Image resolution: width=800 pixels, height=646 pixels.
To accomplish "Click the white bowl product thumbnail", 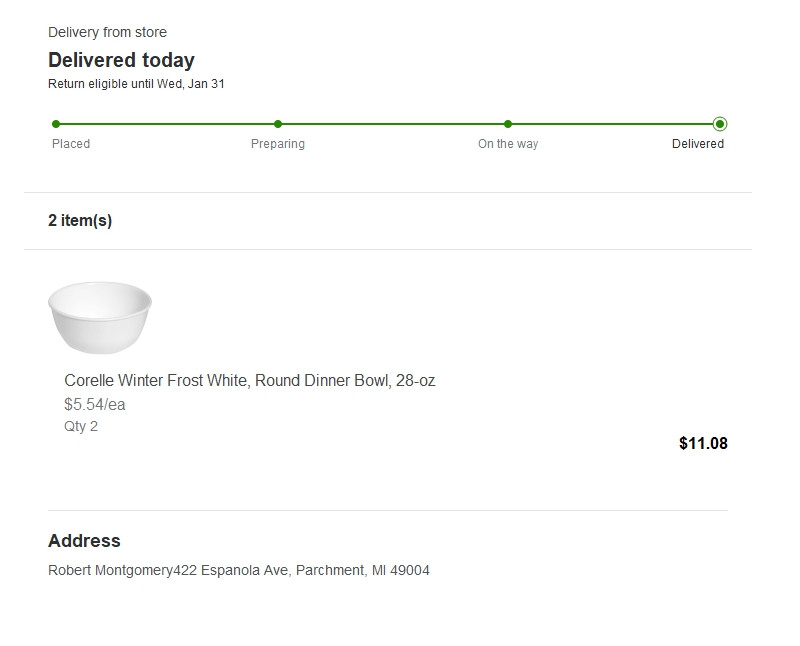I will 100,317.
